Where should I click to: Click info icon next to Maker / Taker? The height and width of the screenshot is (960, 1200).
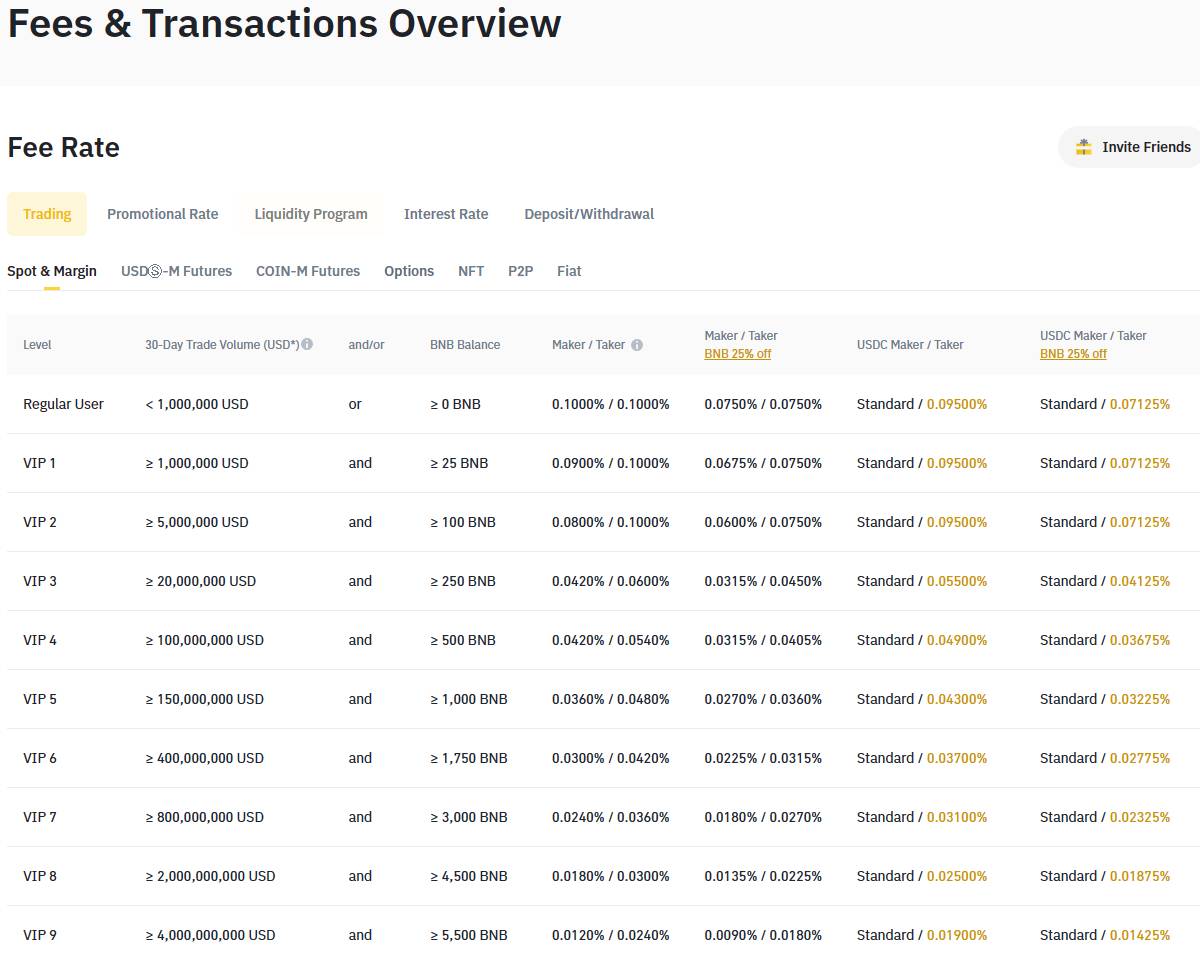(637, 345)
